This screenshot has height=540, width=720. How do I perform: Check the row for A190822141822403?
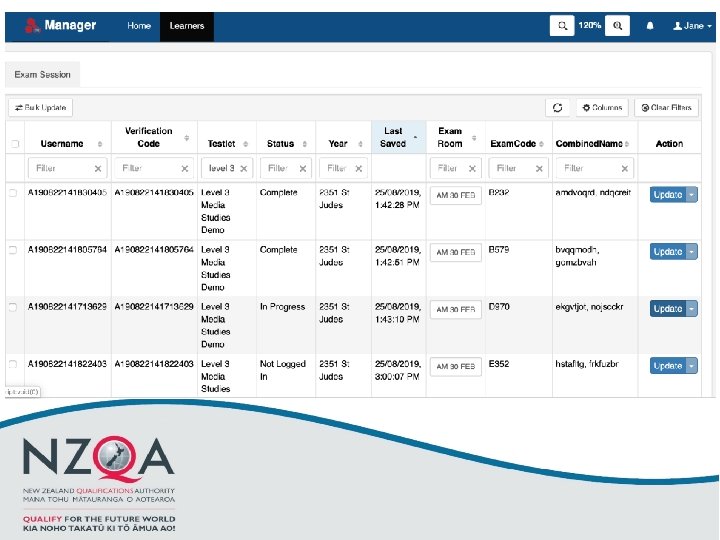click(13, 364)
